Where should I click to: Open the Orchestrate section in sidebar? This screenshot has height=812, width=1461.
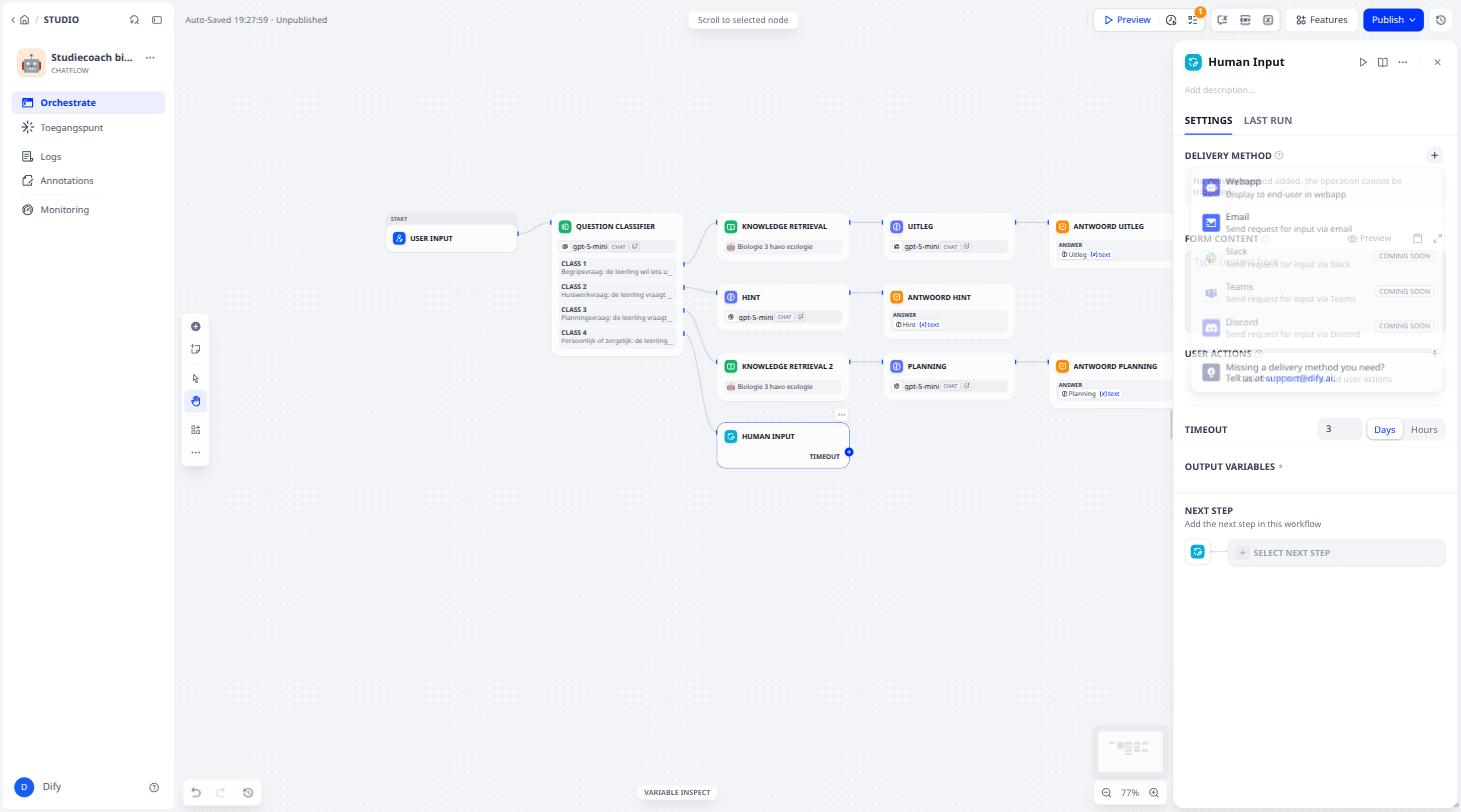(x=88, y=102)
